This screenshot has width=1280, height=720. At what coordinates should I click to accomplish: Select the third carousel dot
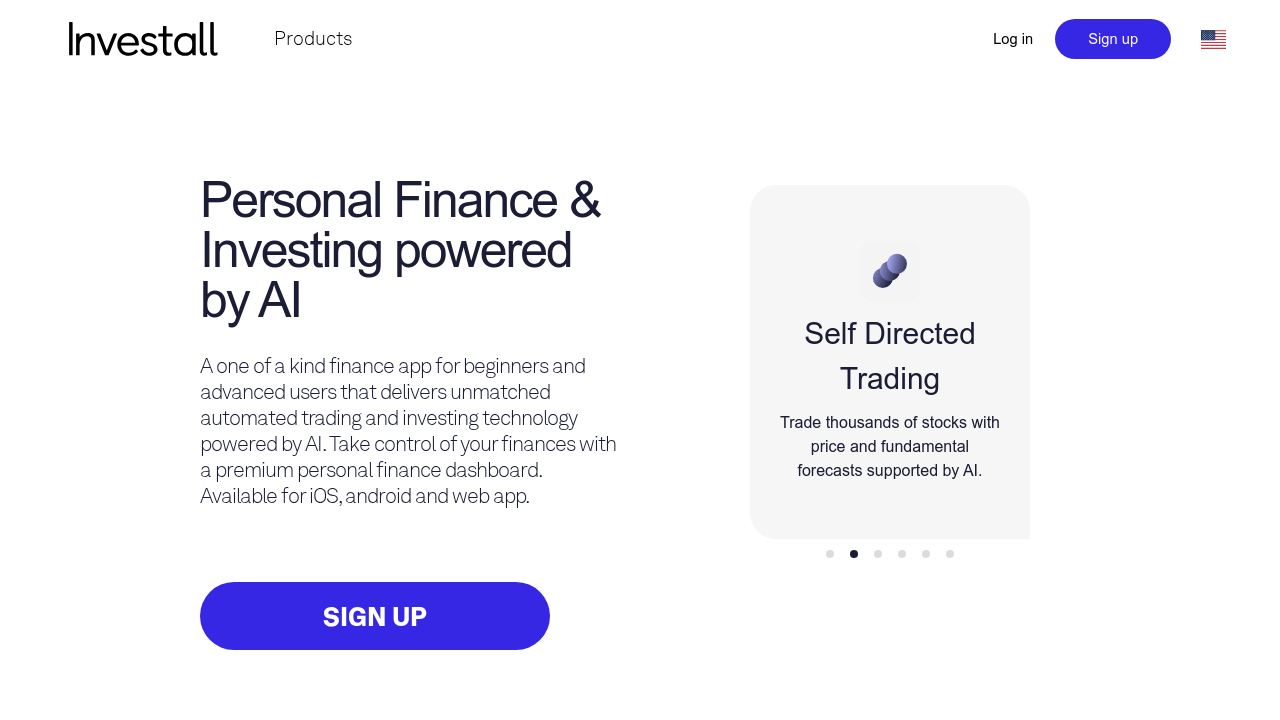pyautogui.click(x=877, y=553)
